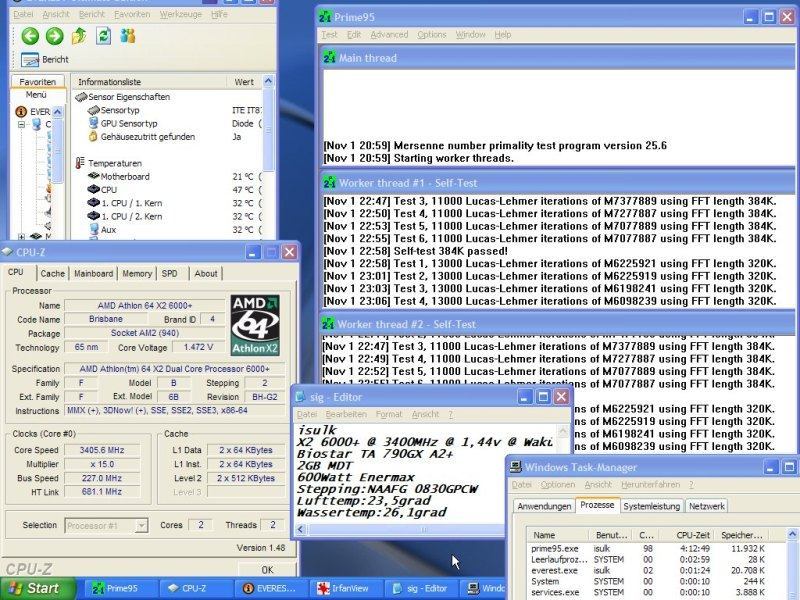Click left scroll arrow in sig Editor

pos(301,529)
